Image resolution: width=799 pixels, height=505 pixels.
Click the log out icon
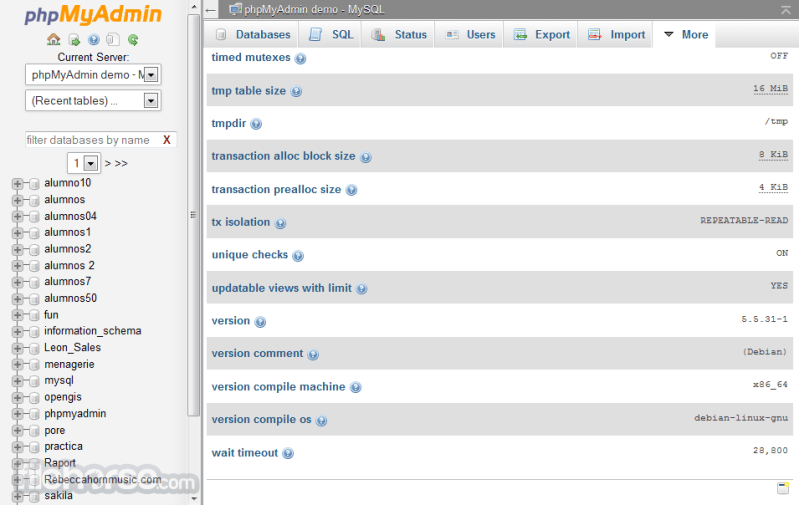pyautogui.click(x=74, y=40)
